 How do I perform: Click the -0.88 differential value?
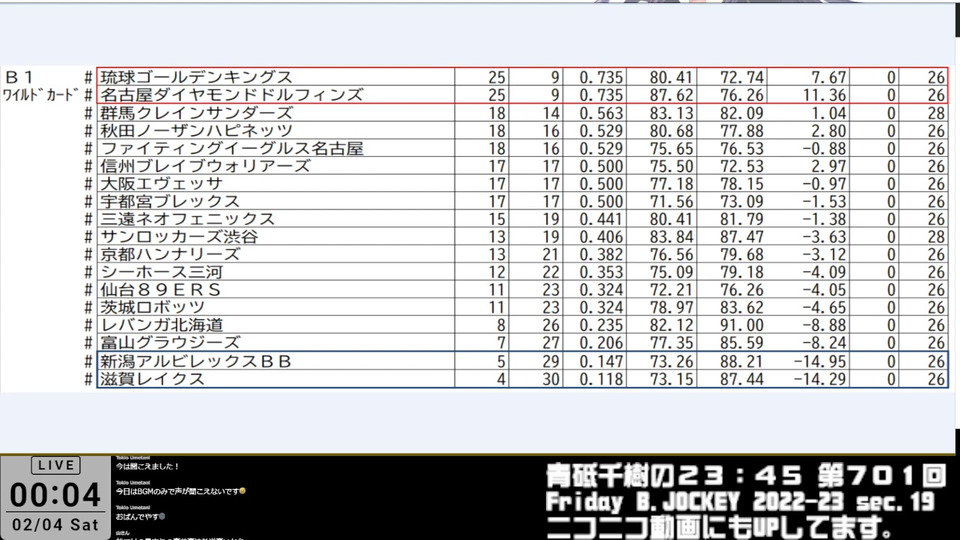point(825,149)
